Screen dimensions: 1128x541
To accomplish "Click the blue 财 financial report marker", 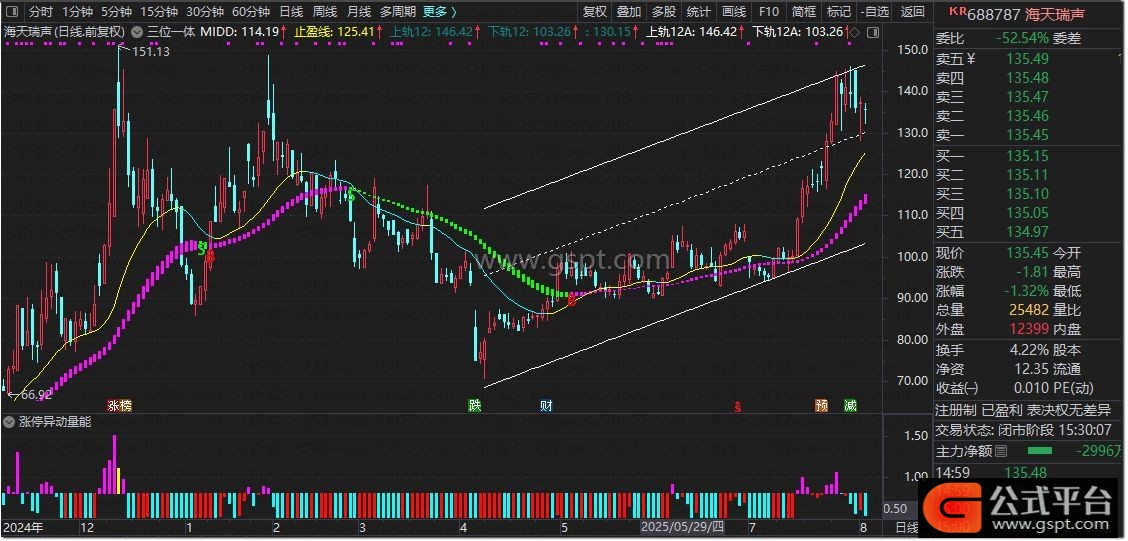I will (546, 406).
